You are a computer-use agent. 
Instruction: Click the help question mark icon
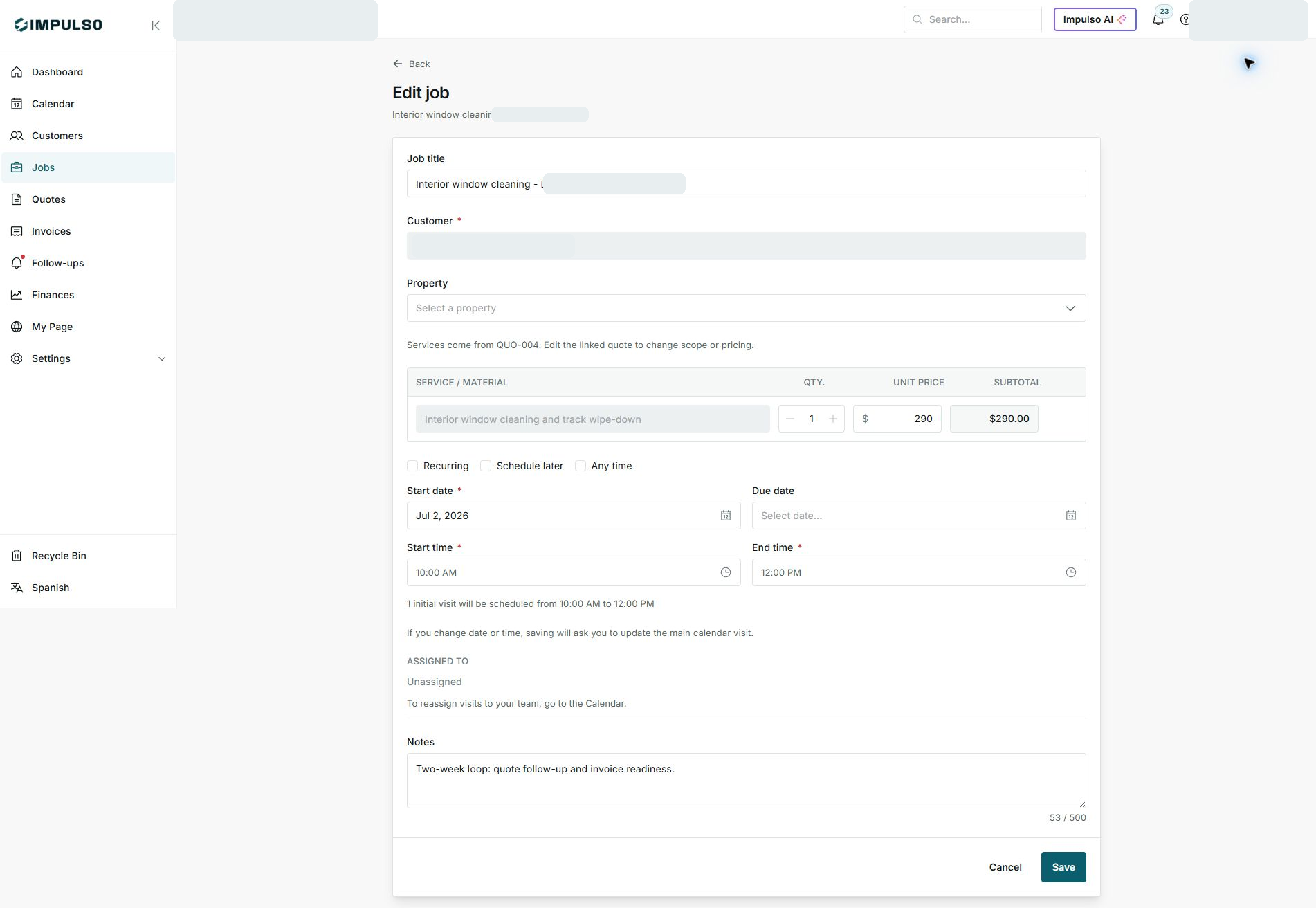click(1185, 19)
